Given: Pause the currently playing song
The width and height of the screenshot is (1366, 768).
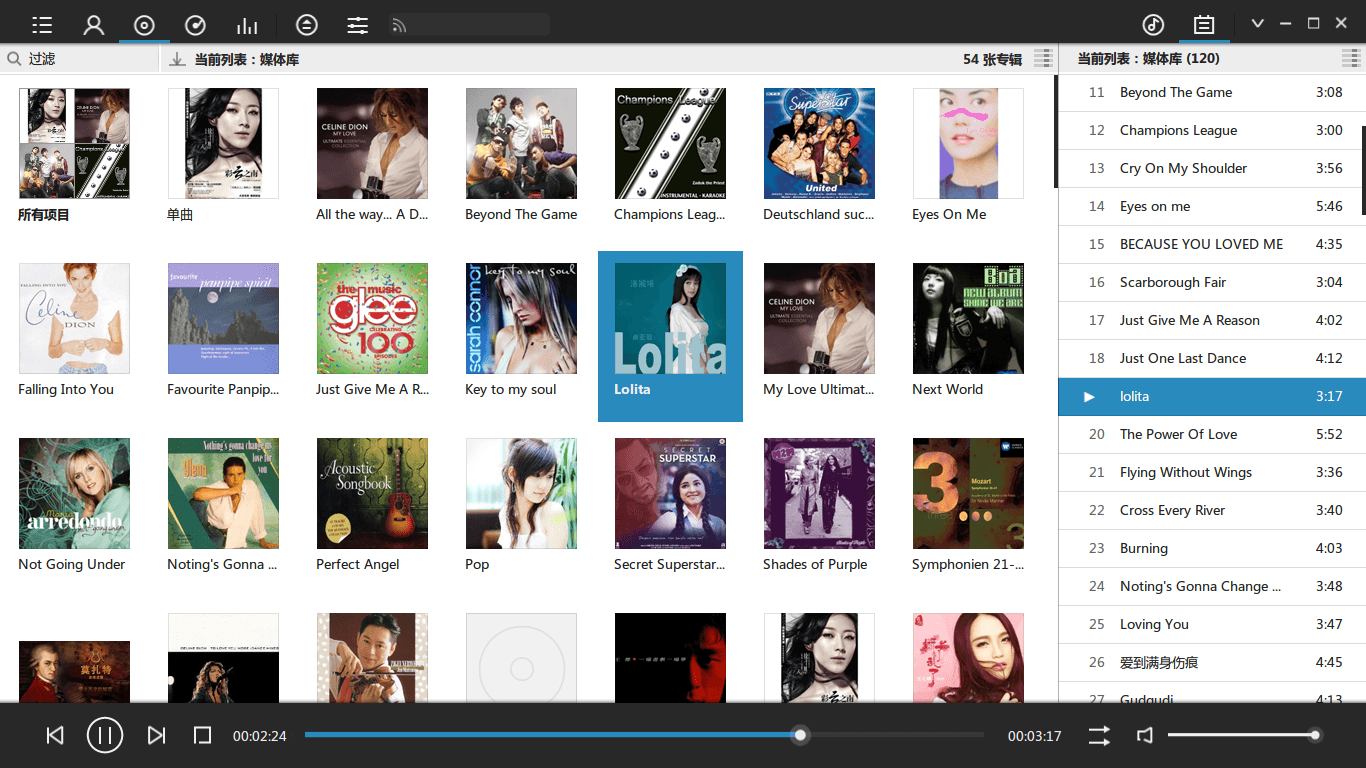Looking at the screenshot, I should [x=105, y=735].
